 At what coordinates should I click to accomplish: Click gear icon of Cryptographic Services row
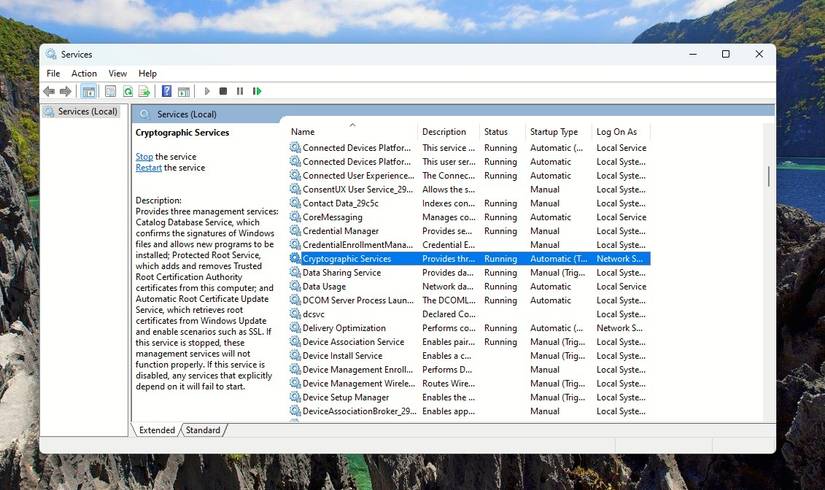tap(295, 258)
